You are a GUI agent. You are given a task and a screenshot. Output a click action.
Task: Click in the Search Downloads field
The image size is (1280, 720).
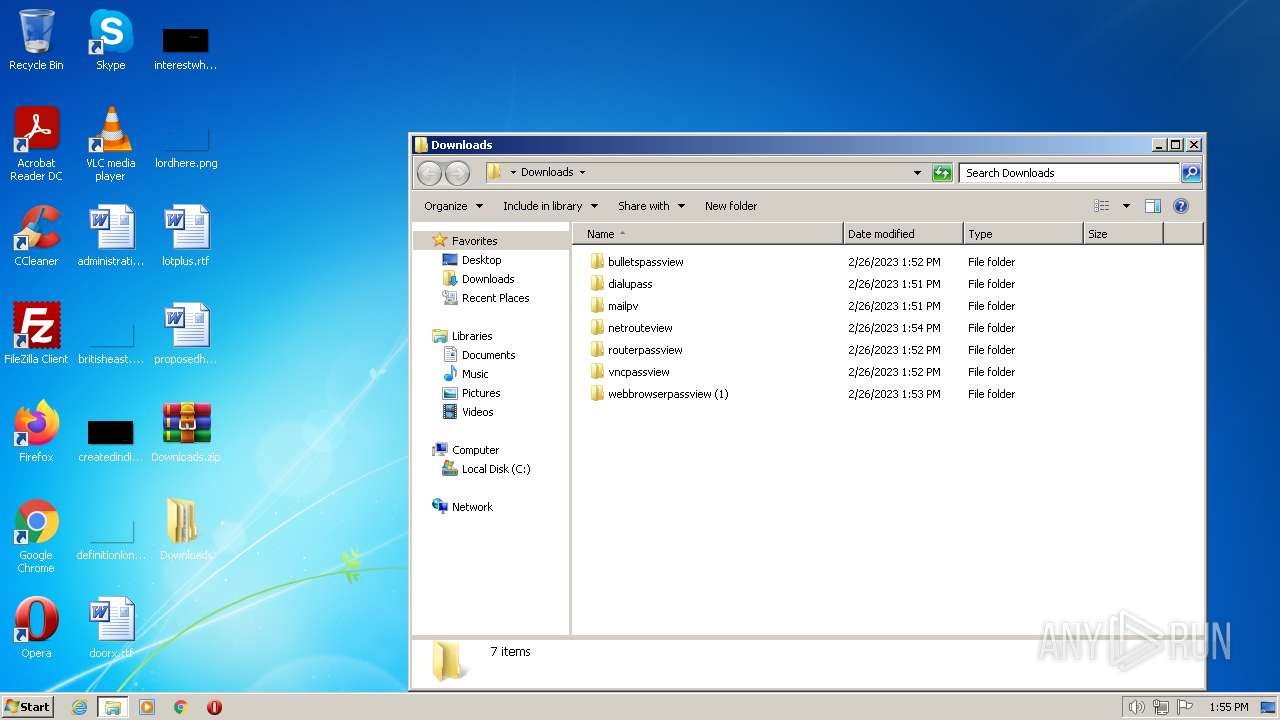click(x=1069, y=173)
